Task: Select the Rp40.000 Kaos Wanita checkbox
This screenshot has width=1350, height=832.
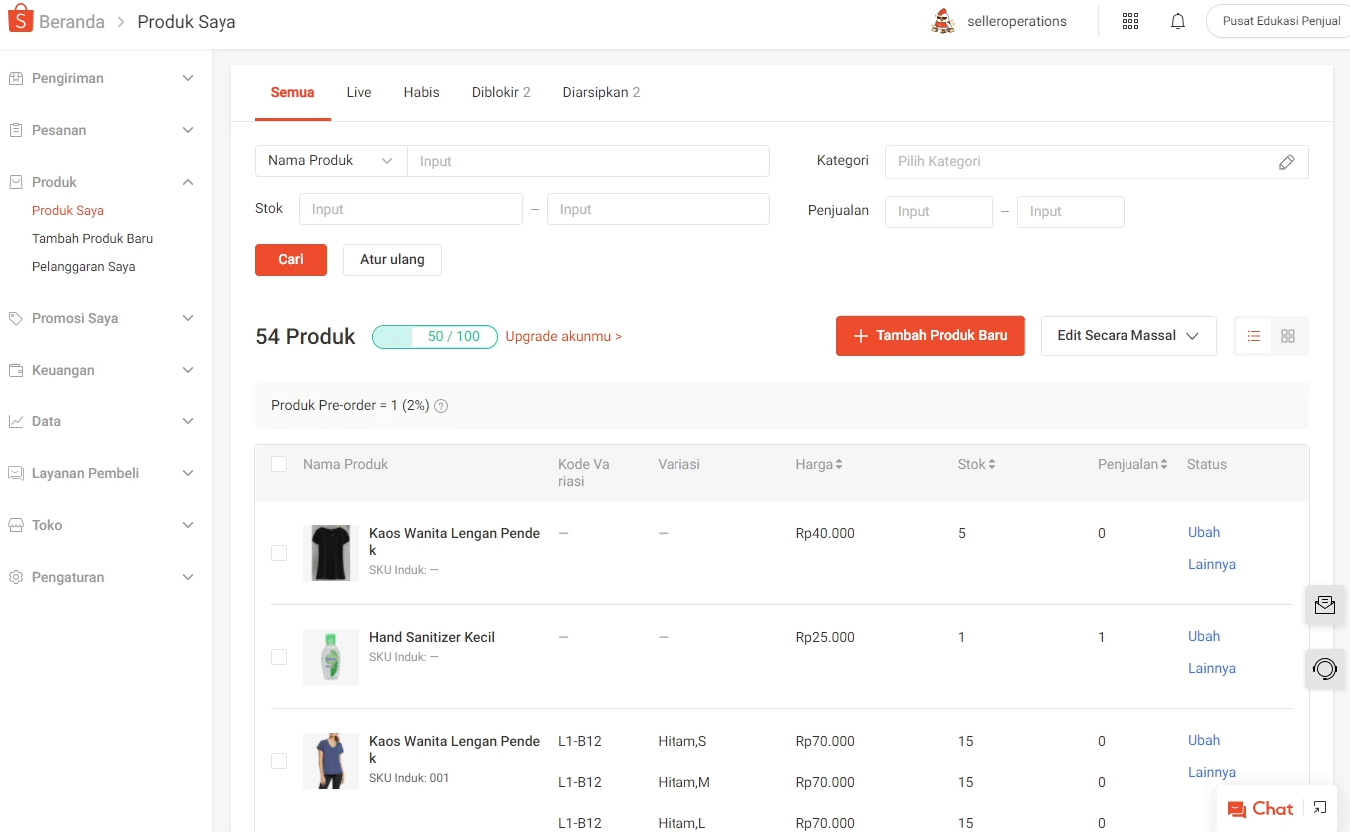Action: click(x=279, y=553)
